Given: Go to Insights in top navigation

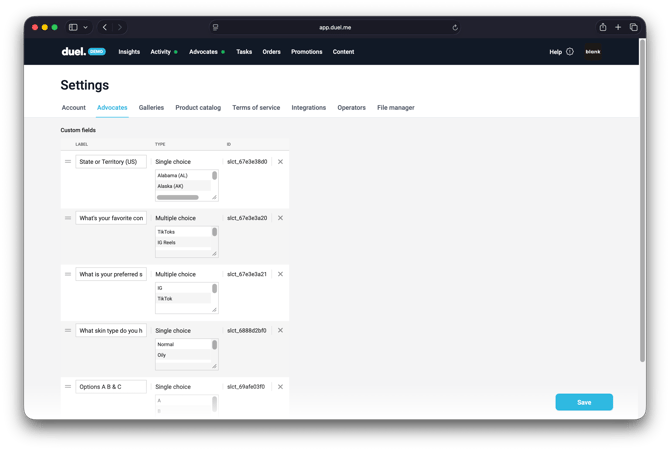Looking at the screenshot, I should pyautogui.click(x=129, y=52).
